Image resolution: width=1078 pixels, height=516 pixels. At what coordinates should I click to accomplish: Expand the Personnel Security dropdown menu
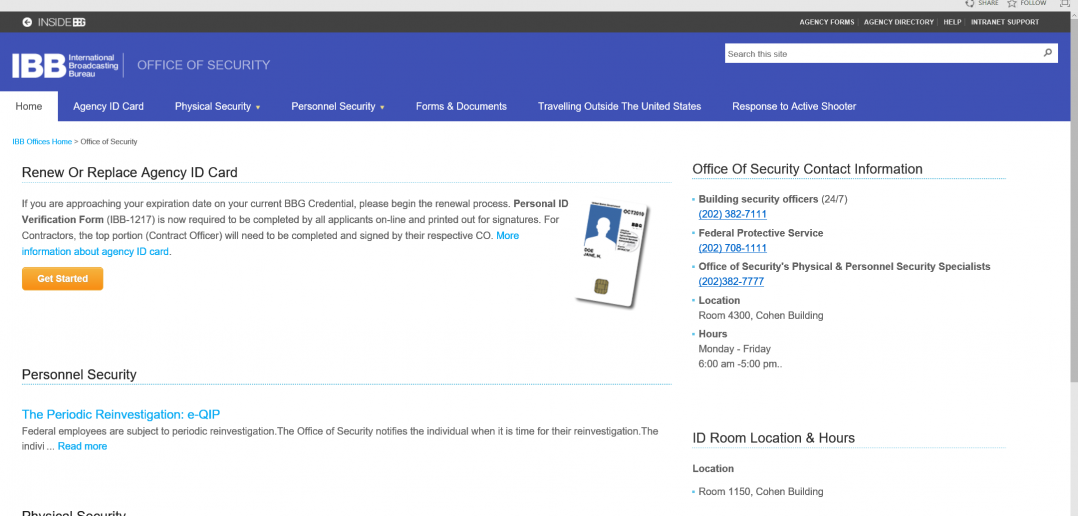point(338,106)
